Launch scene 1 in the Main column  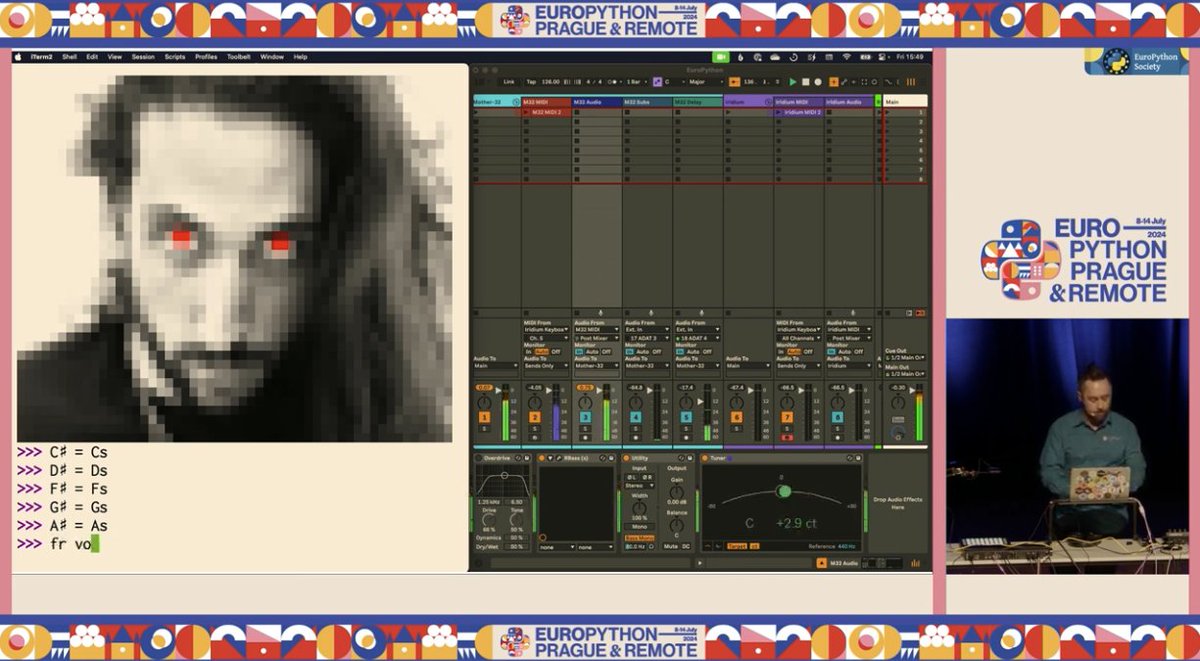tap(888, 112)
